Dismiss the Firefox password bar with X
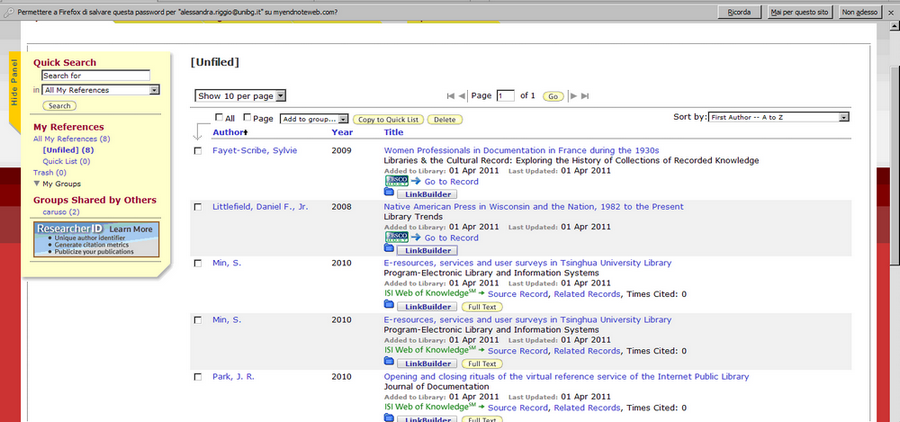Screen dimensions: 900x422 pos(892,10)
